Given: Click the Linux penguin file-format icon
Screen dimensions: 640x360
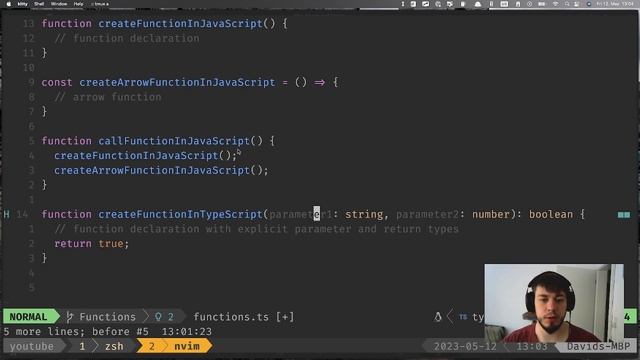Looking at the screenshot, I should point(438,317).
